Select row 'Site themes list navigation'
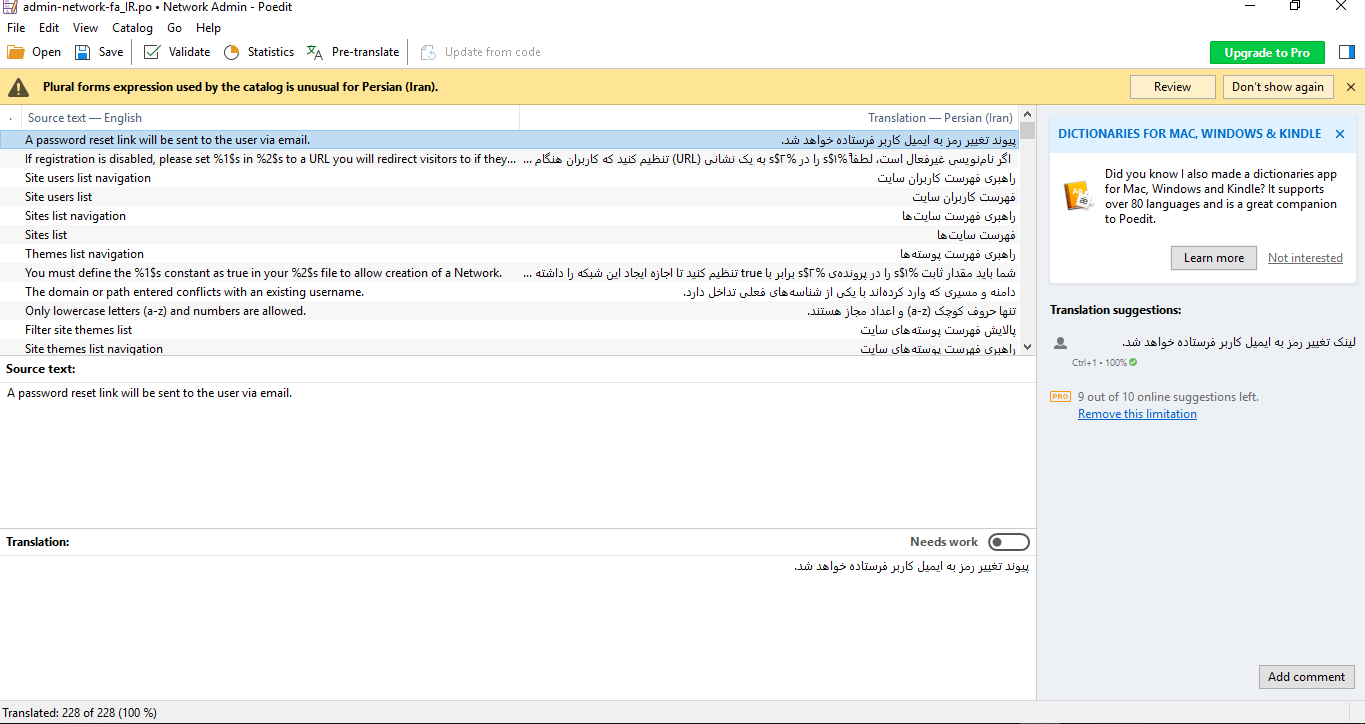Viewport: 1365px width, 724px height. click(x=510, y=348)
